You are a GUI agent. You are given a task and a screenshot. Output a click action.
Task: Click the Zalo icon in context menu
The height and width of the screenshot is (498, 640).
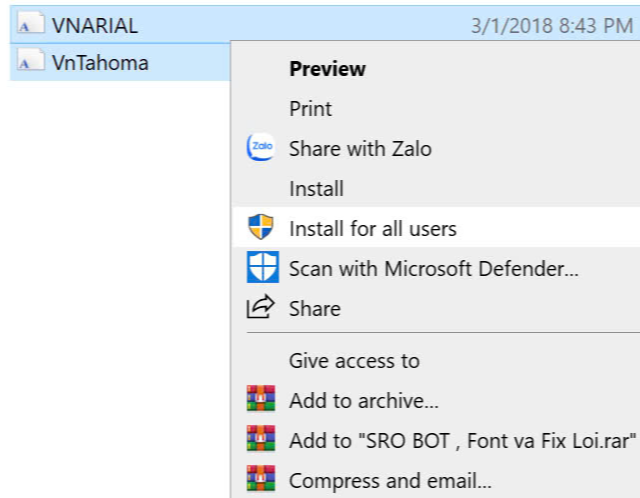click(x=260, y=147)
